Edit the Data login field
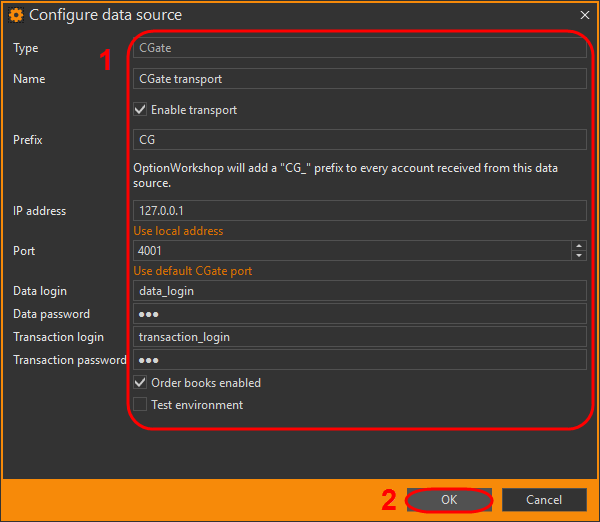This screenshot has width=600, height=522. pyautogui.click(x=359, y=291)
